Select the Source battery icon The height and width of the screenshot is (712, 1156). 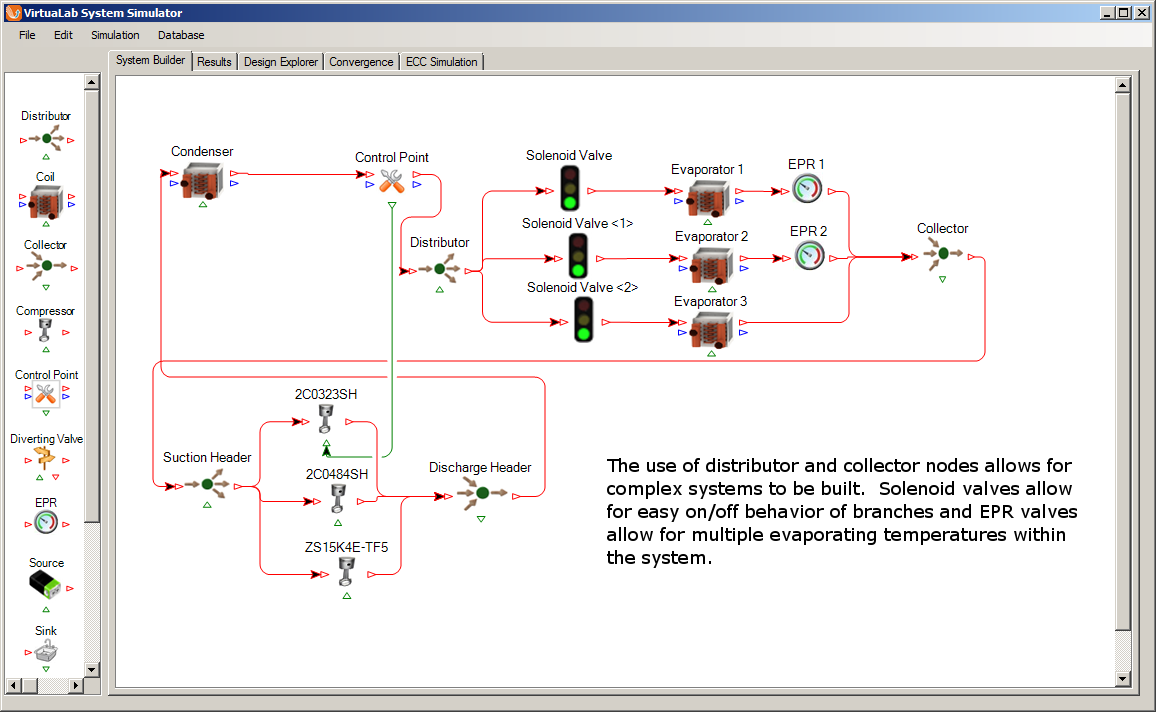[46, 586]
